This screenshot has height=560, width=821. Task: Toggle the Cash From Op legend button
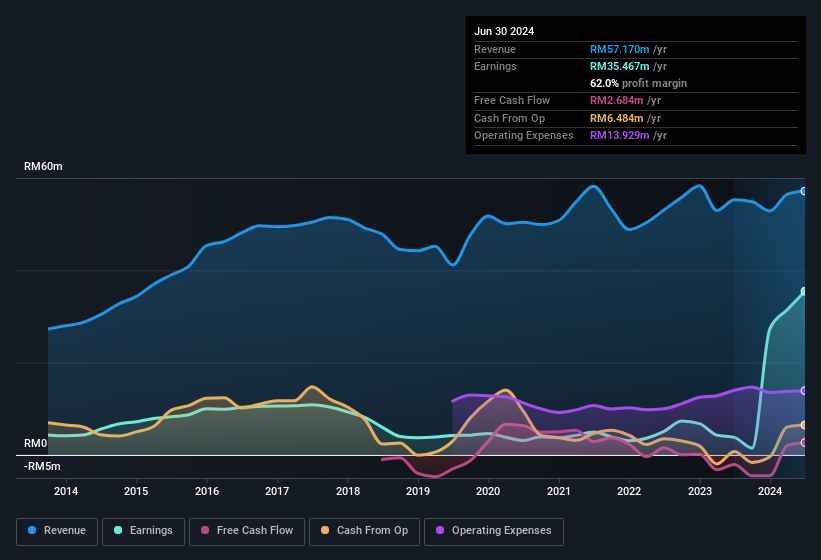pyautogui.click(x=364, y=531)
